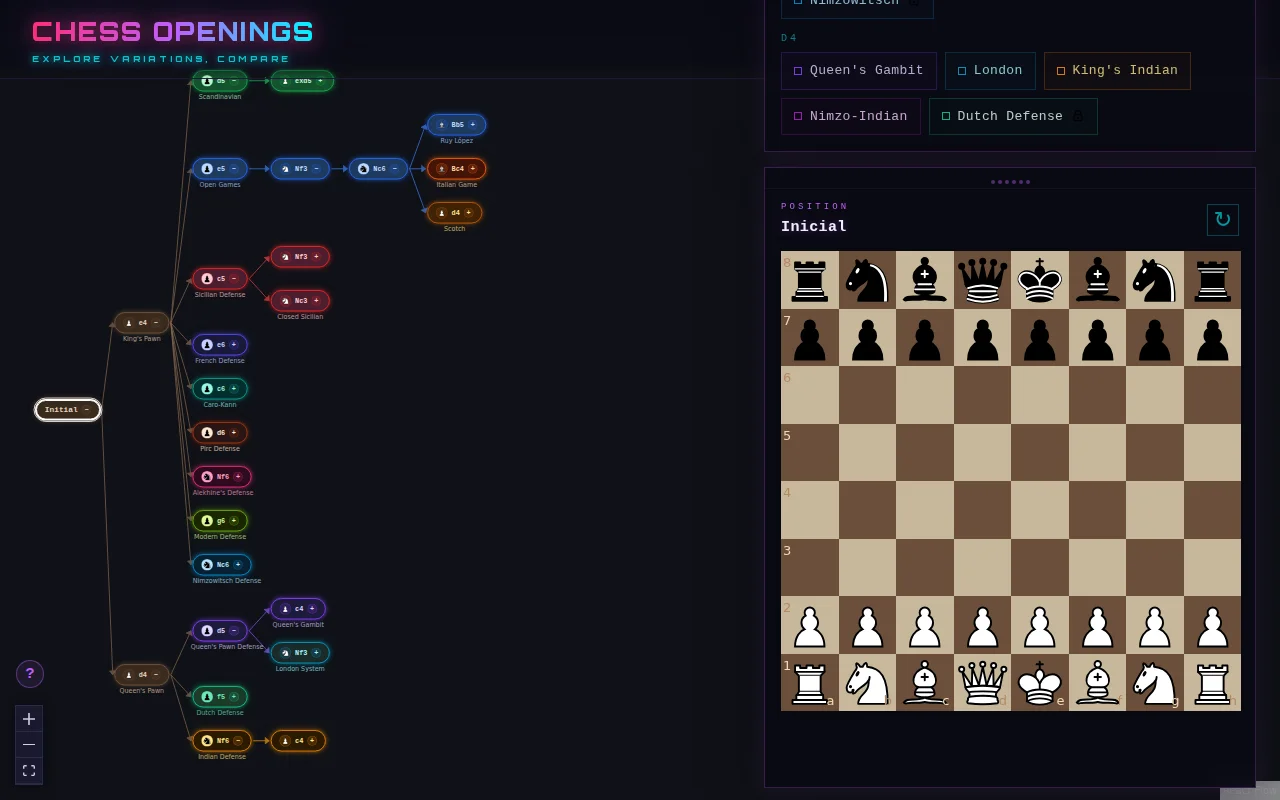Click the pawn icon in d4 Queen's Pawn node
Viewport: 1280px width, 800px height.
(129, 675)
